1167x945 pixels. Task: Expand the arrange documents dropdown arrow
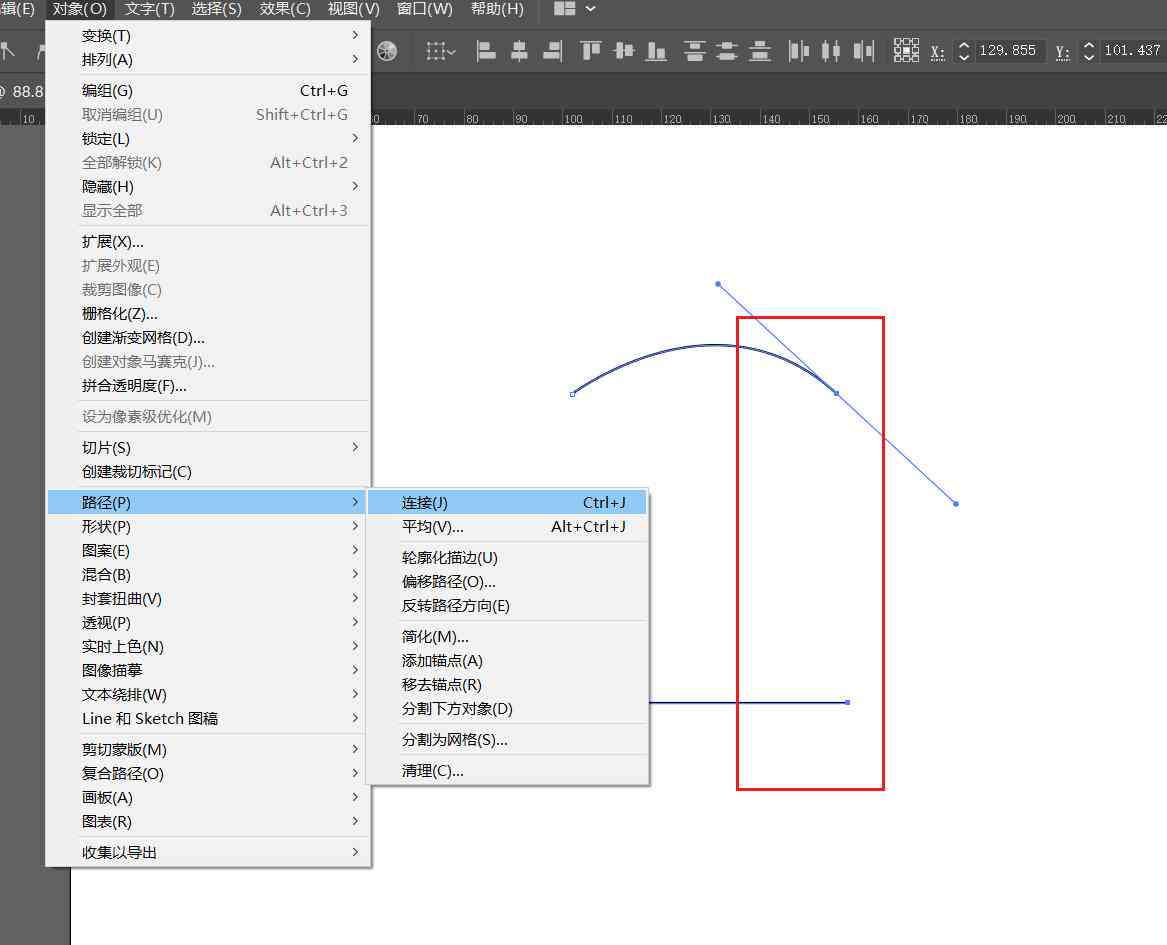point(590,9)
